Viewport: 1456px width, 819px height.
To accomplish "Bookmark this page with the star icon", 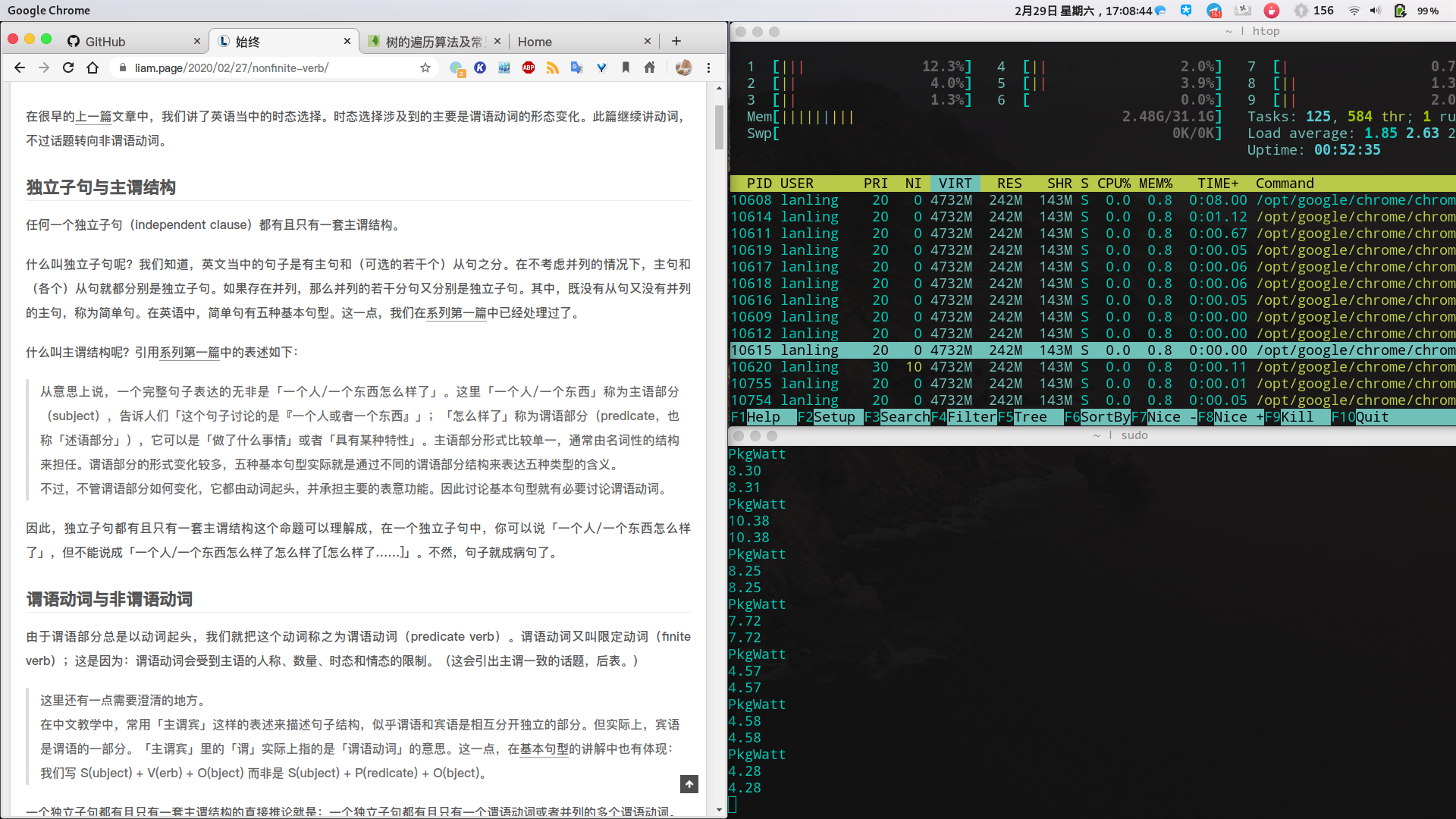I will pos(425,68).
